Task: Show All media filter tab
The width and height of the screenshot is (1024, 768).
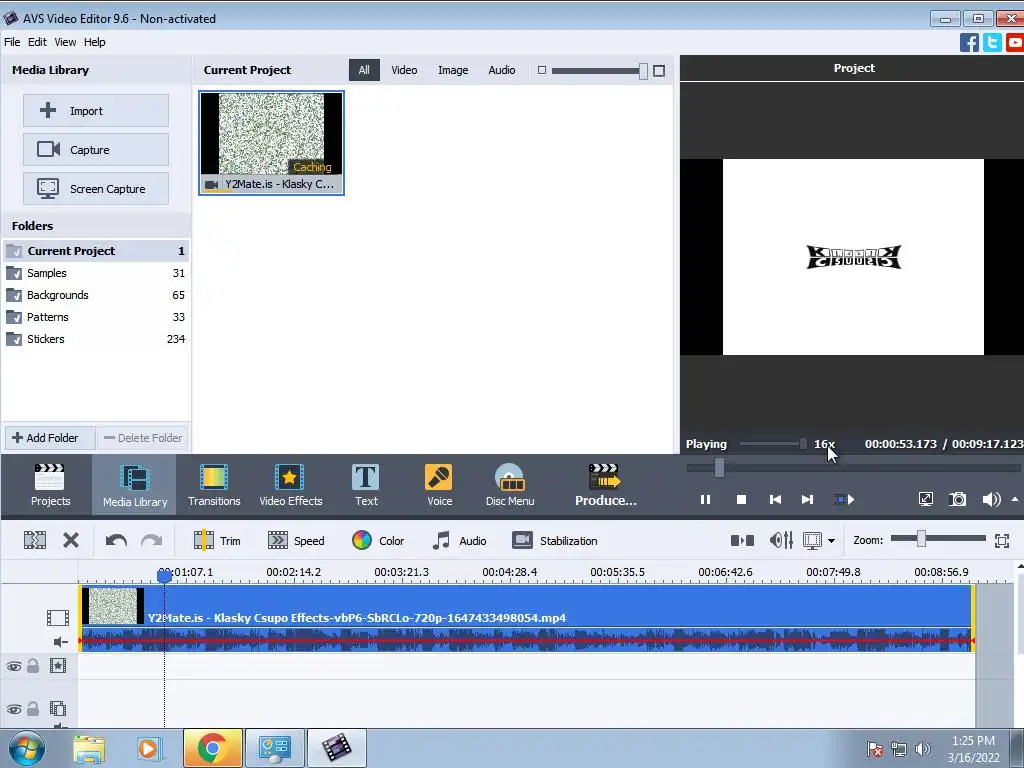Action: click(364, 70)
